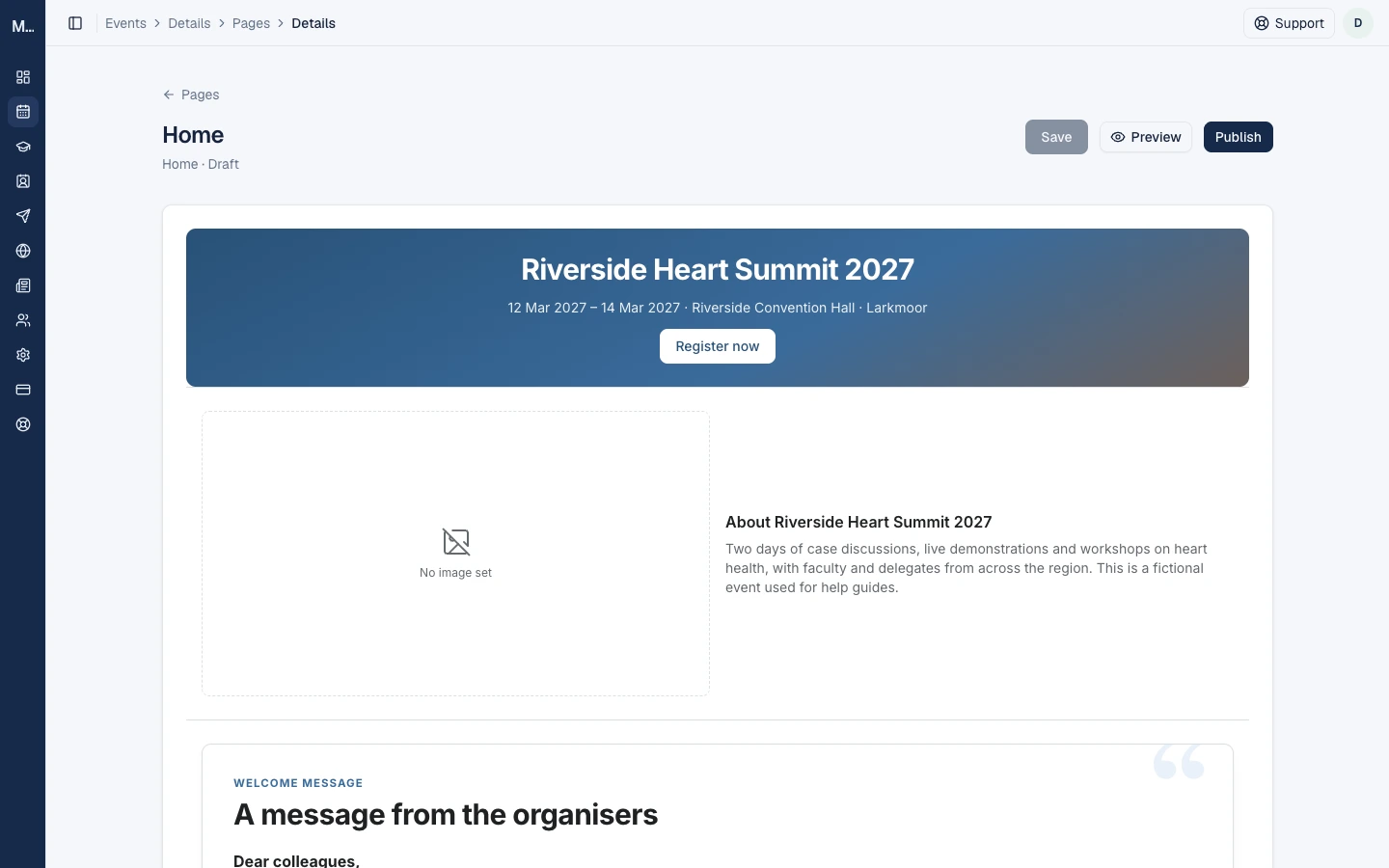Viewport: 1389px width, 868px height.
Task: Open the first Details breadcrumb link
Action: [x=189, y=23]
